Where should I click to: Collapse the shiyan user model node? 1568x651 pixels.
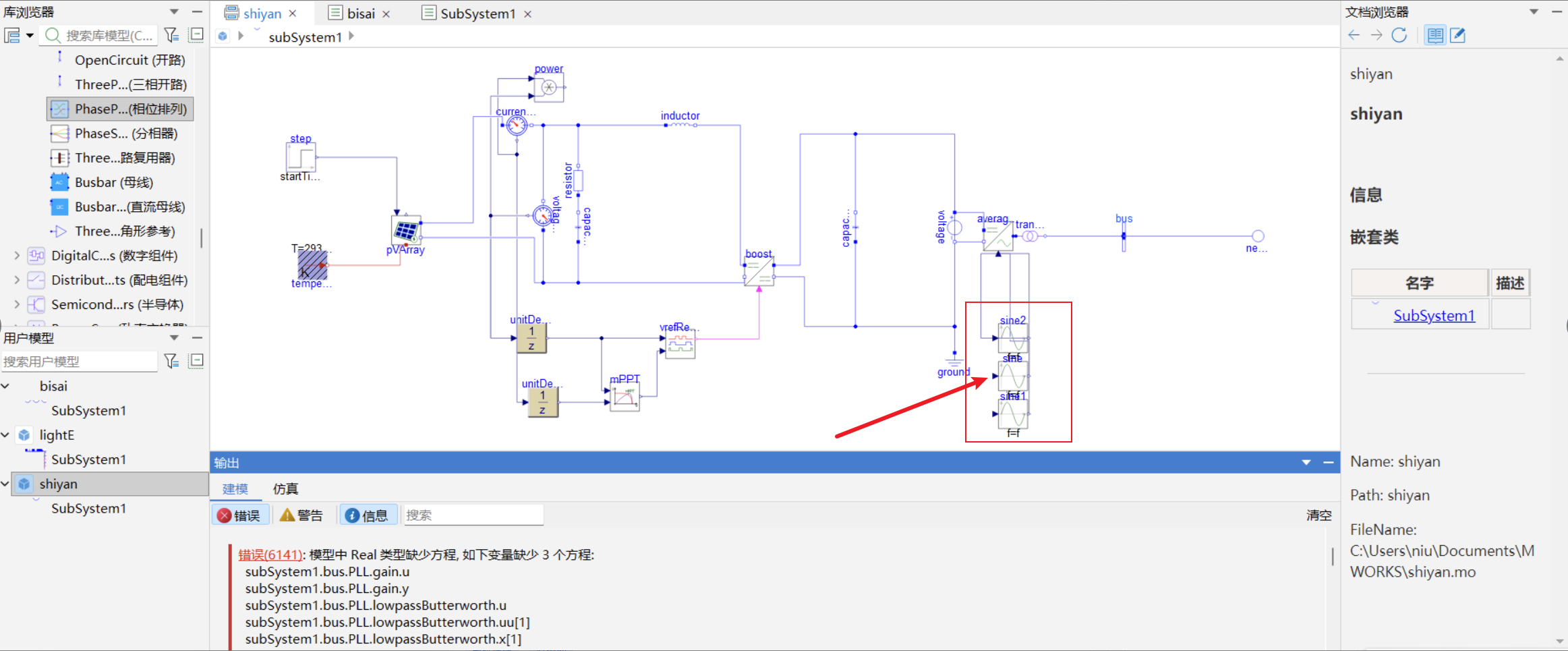pos(5,484)
